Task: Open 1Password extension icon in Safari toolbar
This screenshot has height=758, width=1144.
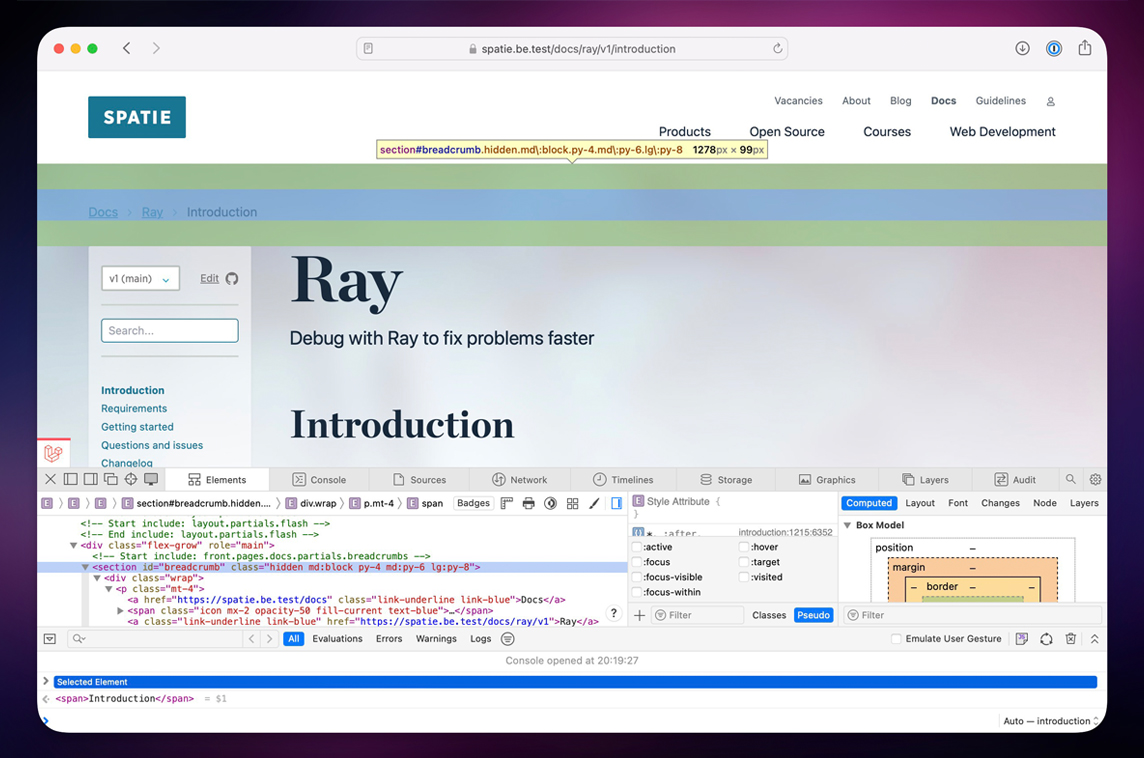Action: click(1054, 48)
